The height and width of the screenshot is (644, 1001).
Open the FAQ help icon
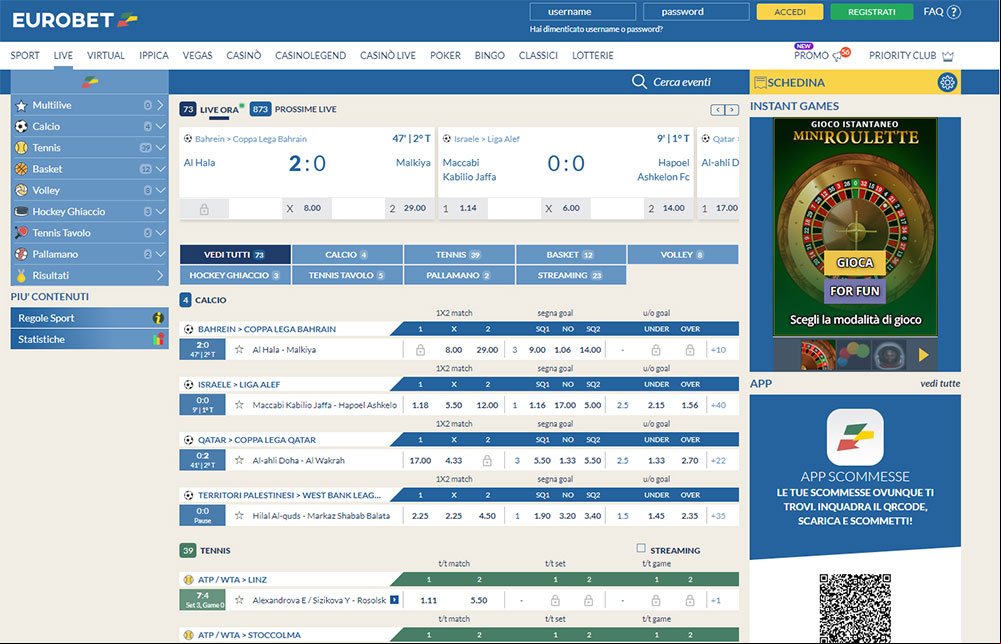pyautogui.click(x=954, y=12)
